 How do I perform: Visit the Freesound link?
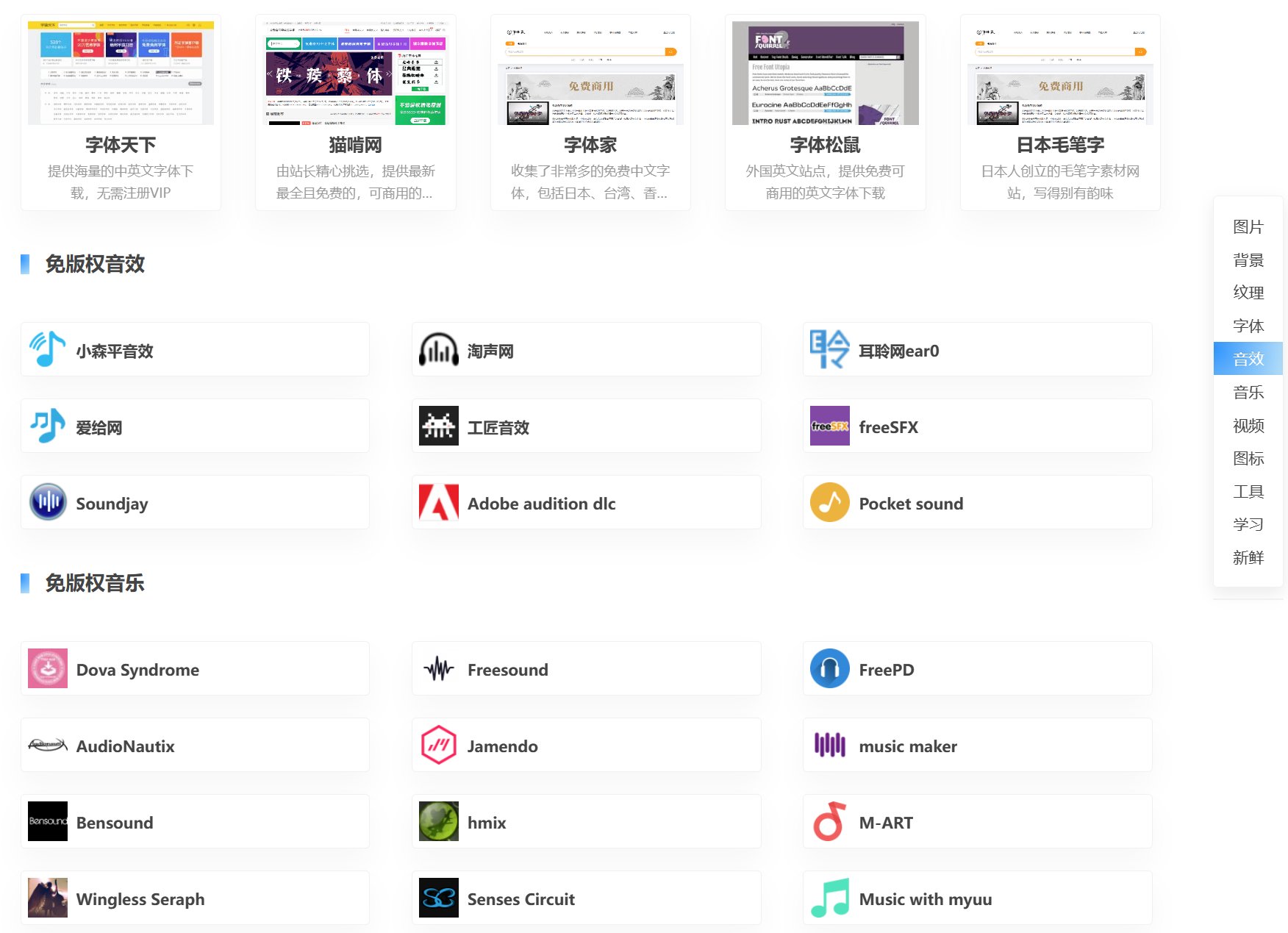[508, 670]
